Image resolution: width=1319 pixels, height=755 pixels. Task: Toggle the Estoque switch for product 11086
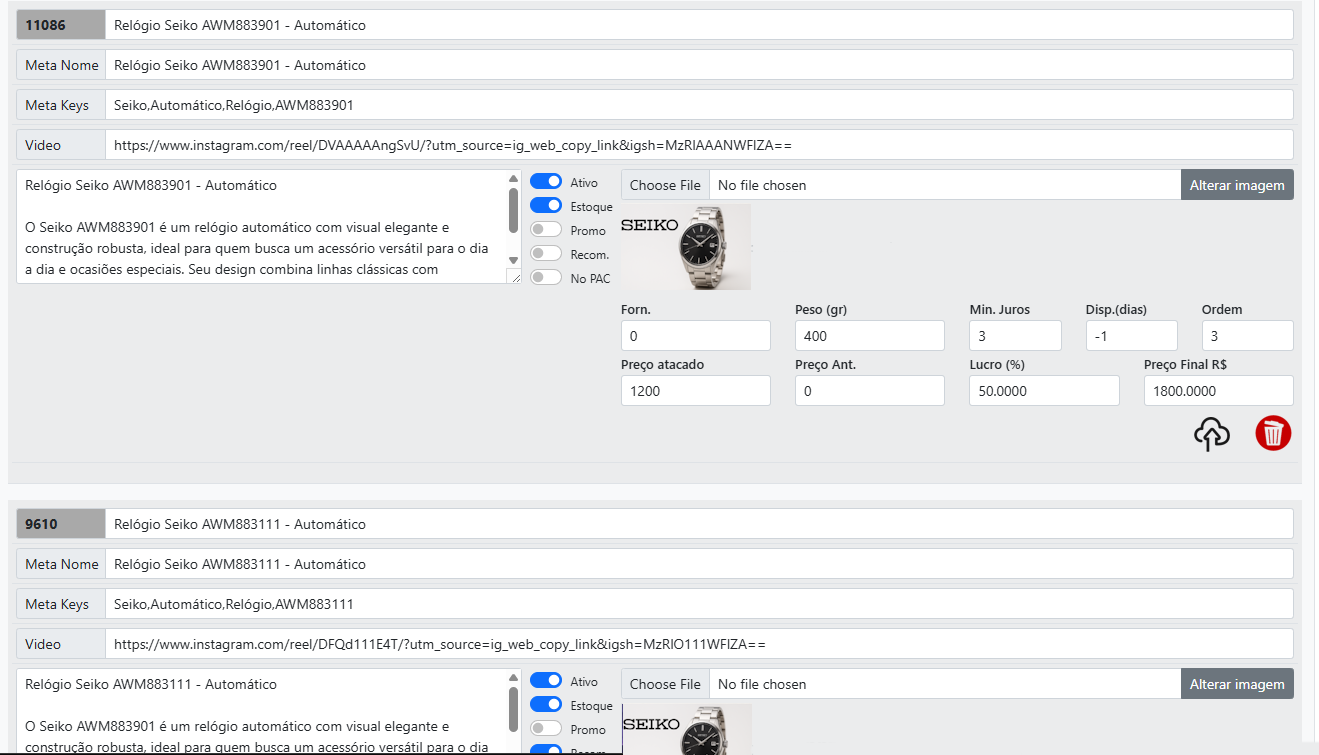point(546,205)
